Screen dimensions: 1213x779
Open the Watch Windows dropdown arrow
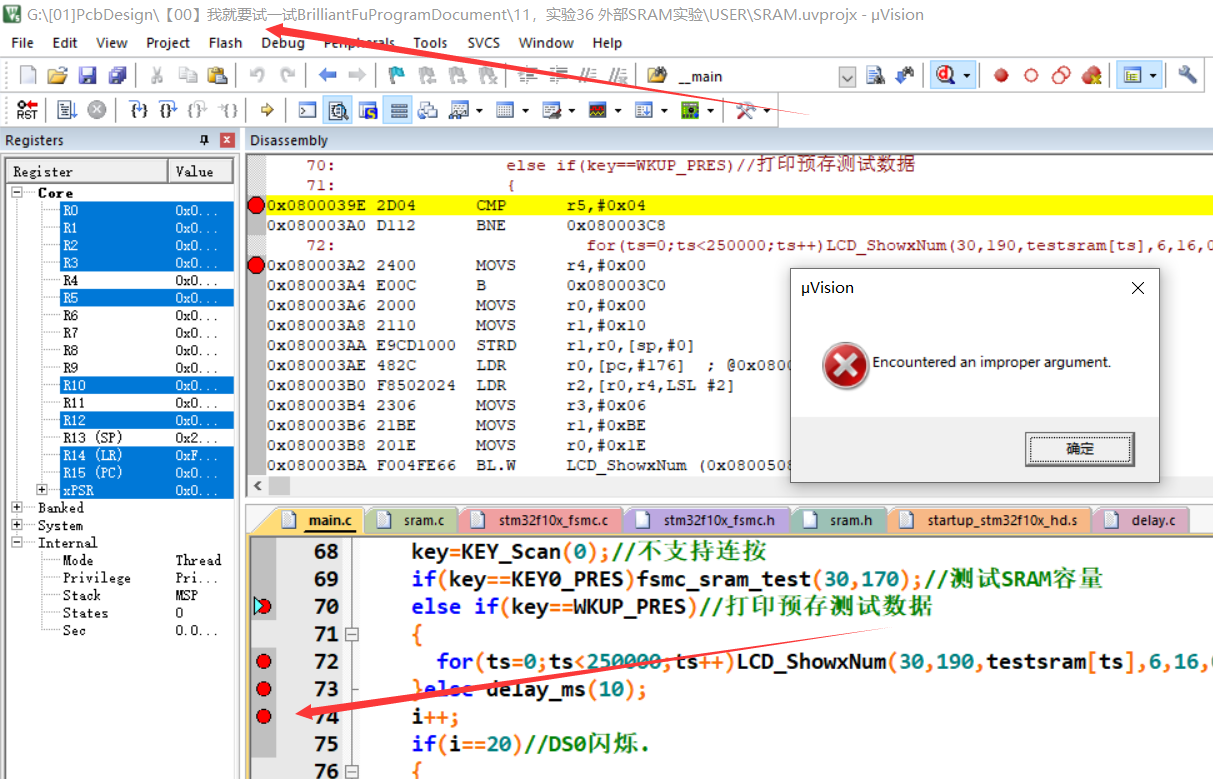479,110
